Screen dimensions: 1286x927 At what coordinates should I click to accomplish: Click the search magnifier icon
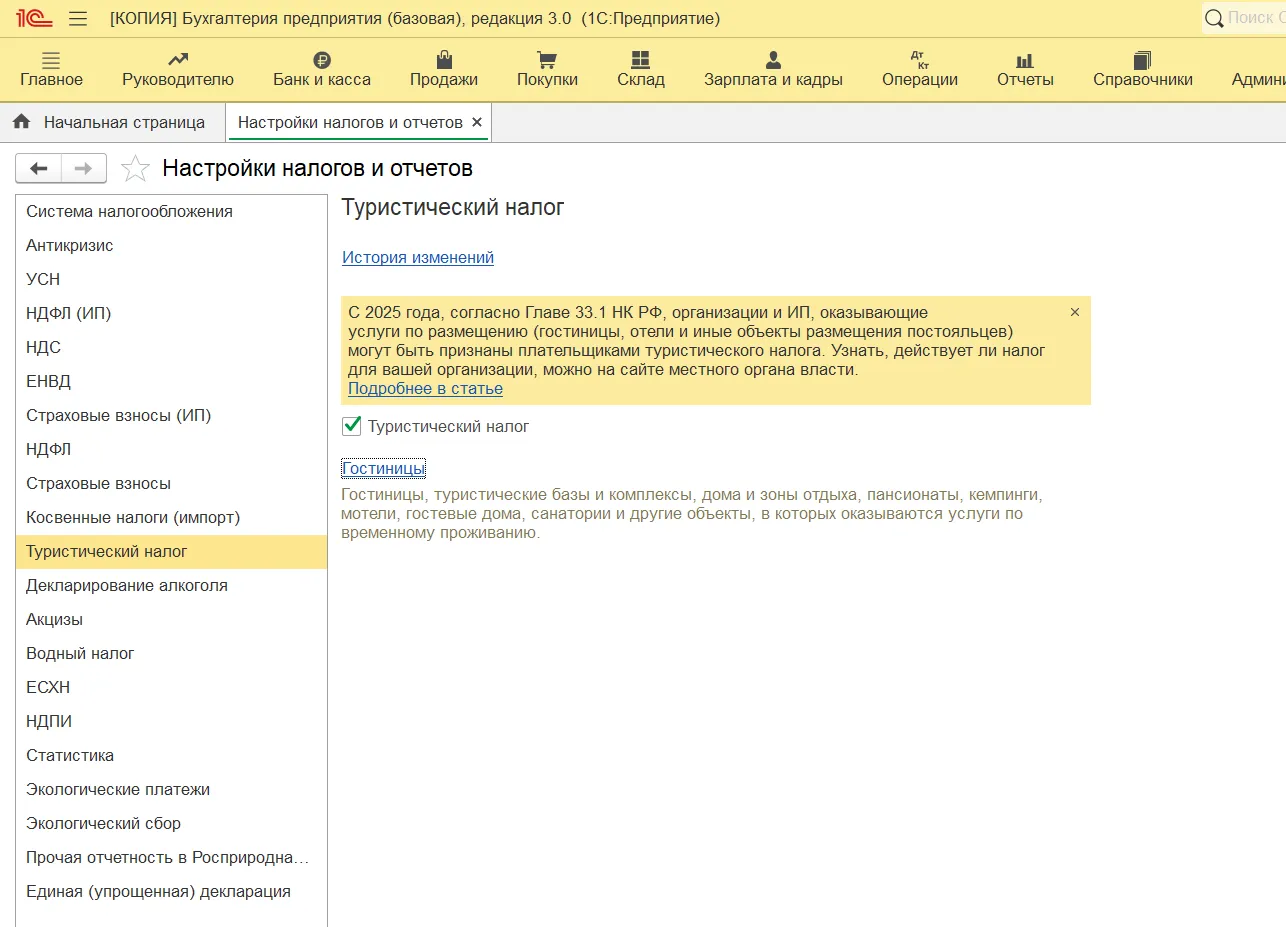tap(1214, 18)
